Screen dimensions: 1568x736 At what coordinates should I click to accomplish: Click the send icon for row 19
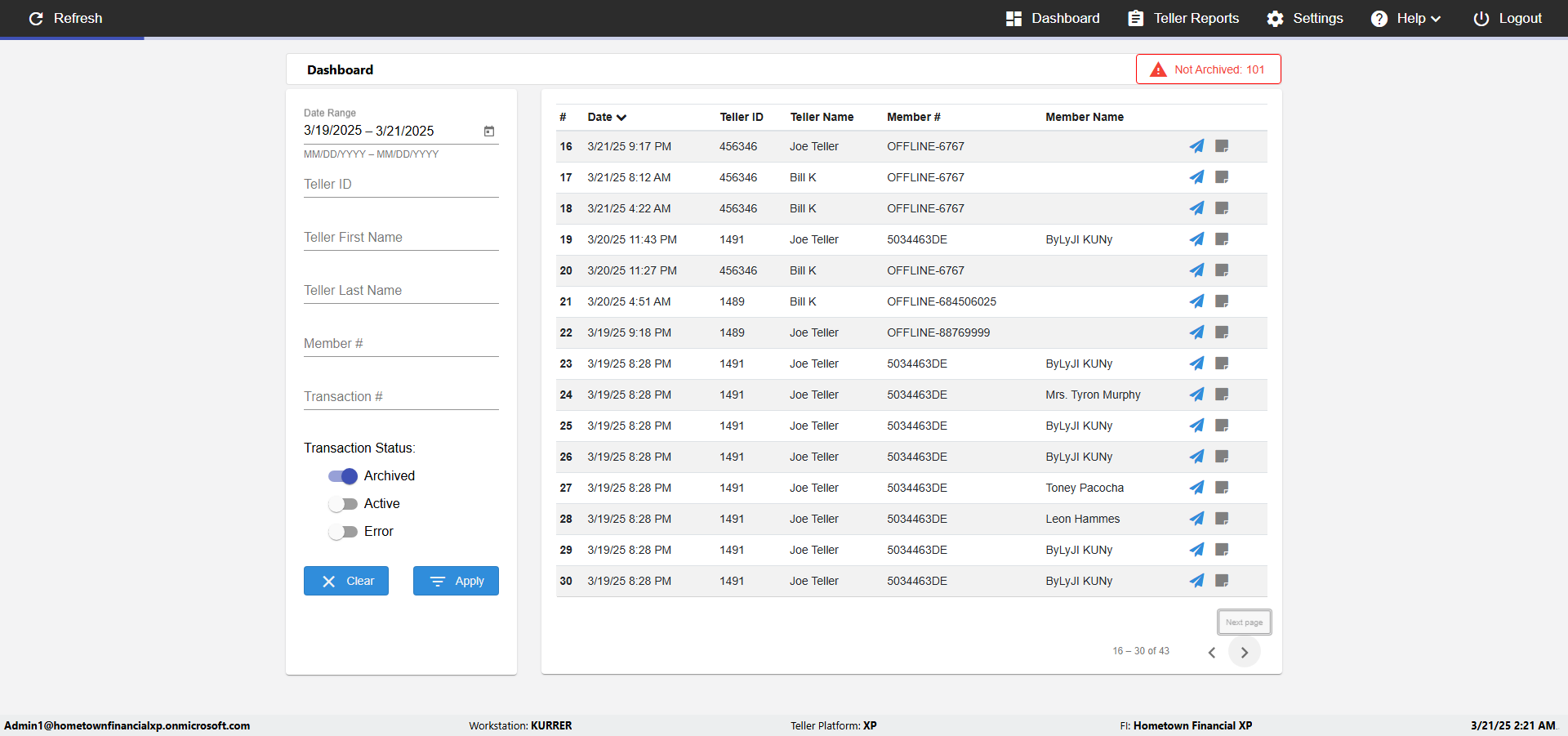click(1196, 239)
